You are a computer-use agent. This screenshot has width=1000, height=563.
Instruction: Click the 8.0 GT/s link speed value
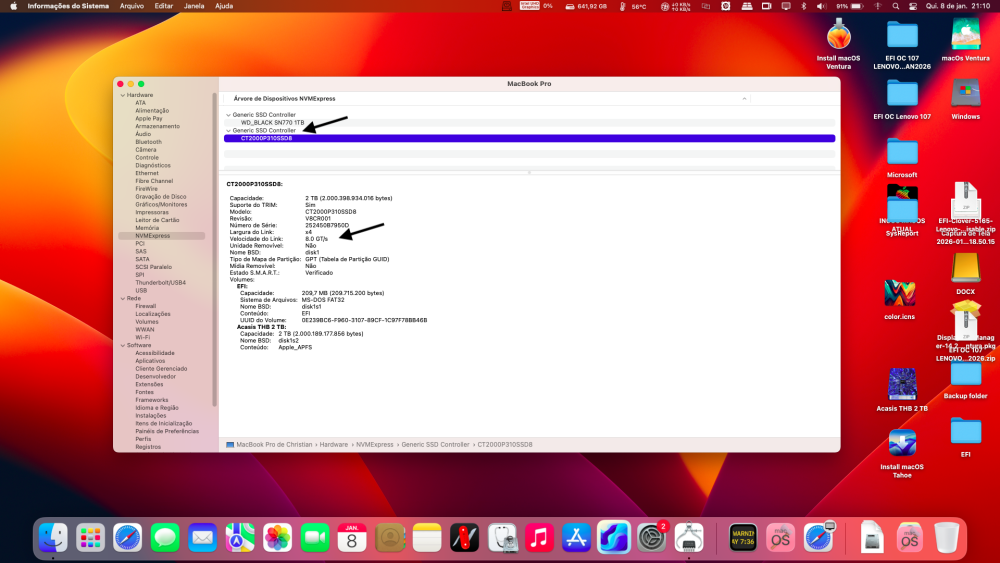(316, 239)
